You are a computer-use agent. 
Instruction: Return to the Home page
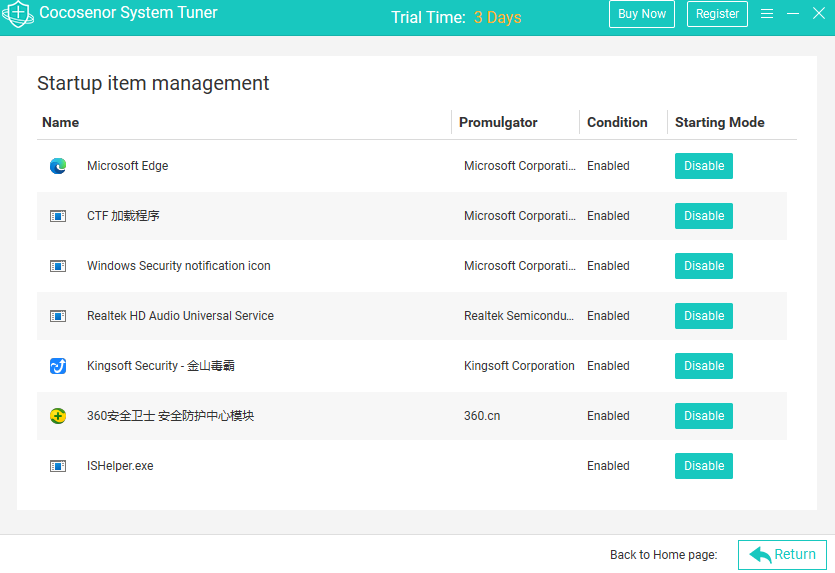click(x=782, y=555)
